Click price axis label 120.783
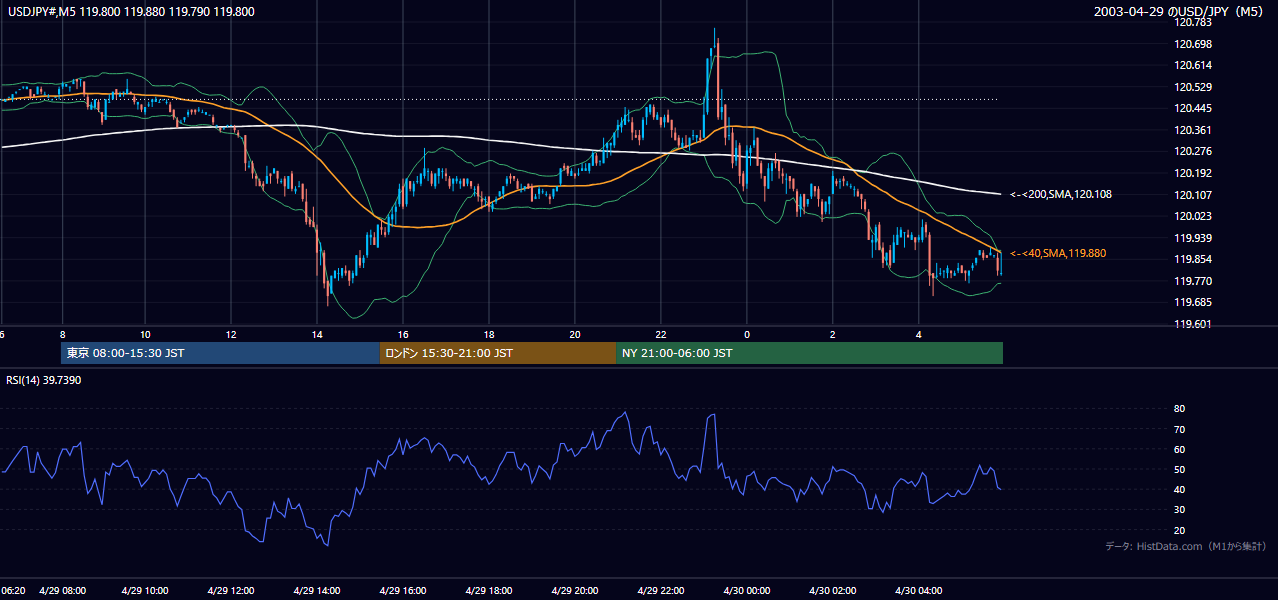Viewport: 1278px width, 600px height. pyautogui.click(x=1195, y=22)
